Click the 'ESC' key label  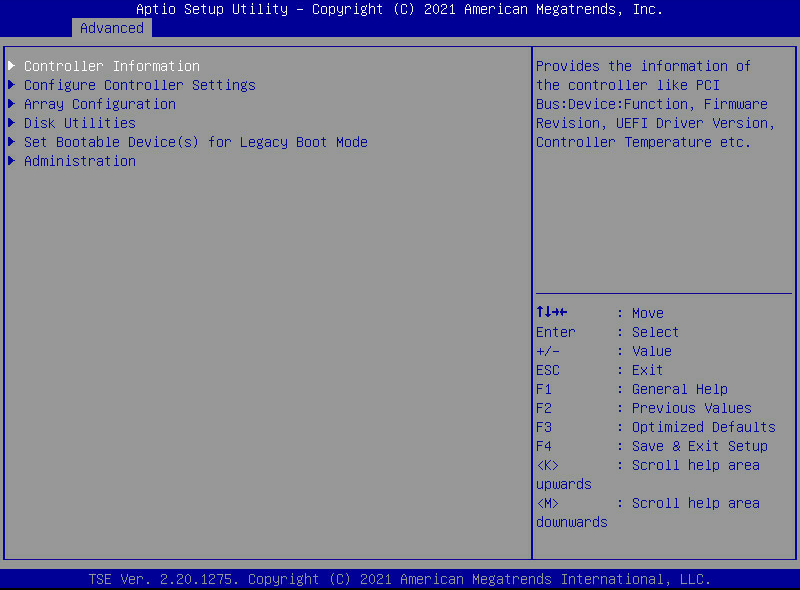pos(548,370)
